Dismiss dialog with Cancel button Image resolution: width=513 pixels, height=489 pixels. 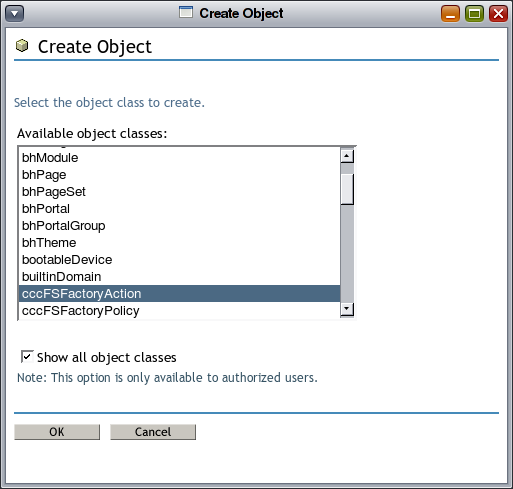(x=153, y=432)
